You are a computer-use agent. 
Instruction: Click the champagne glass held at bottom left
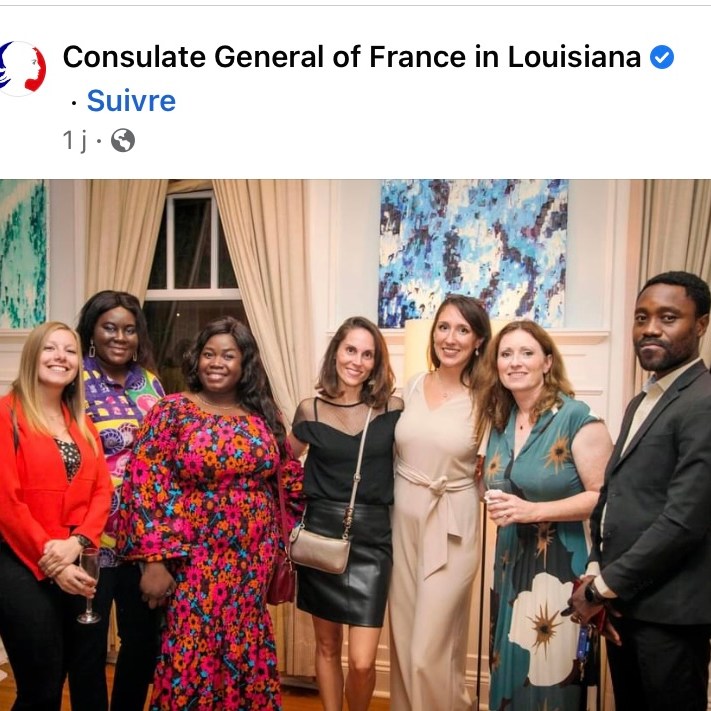coord(89,585)
